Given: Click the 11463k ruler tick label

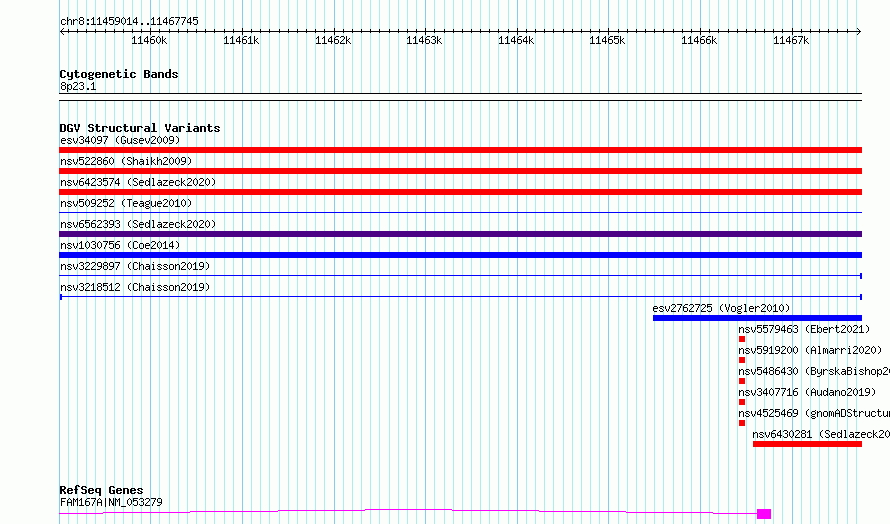Looking at the screenshot, I should (x=424, y=40).
